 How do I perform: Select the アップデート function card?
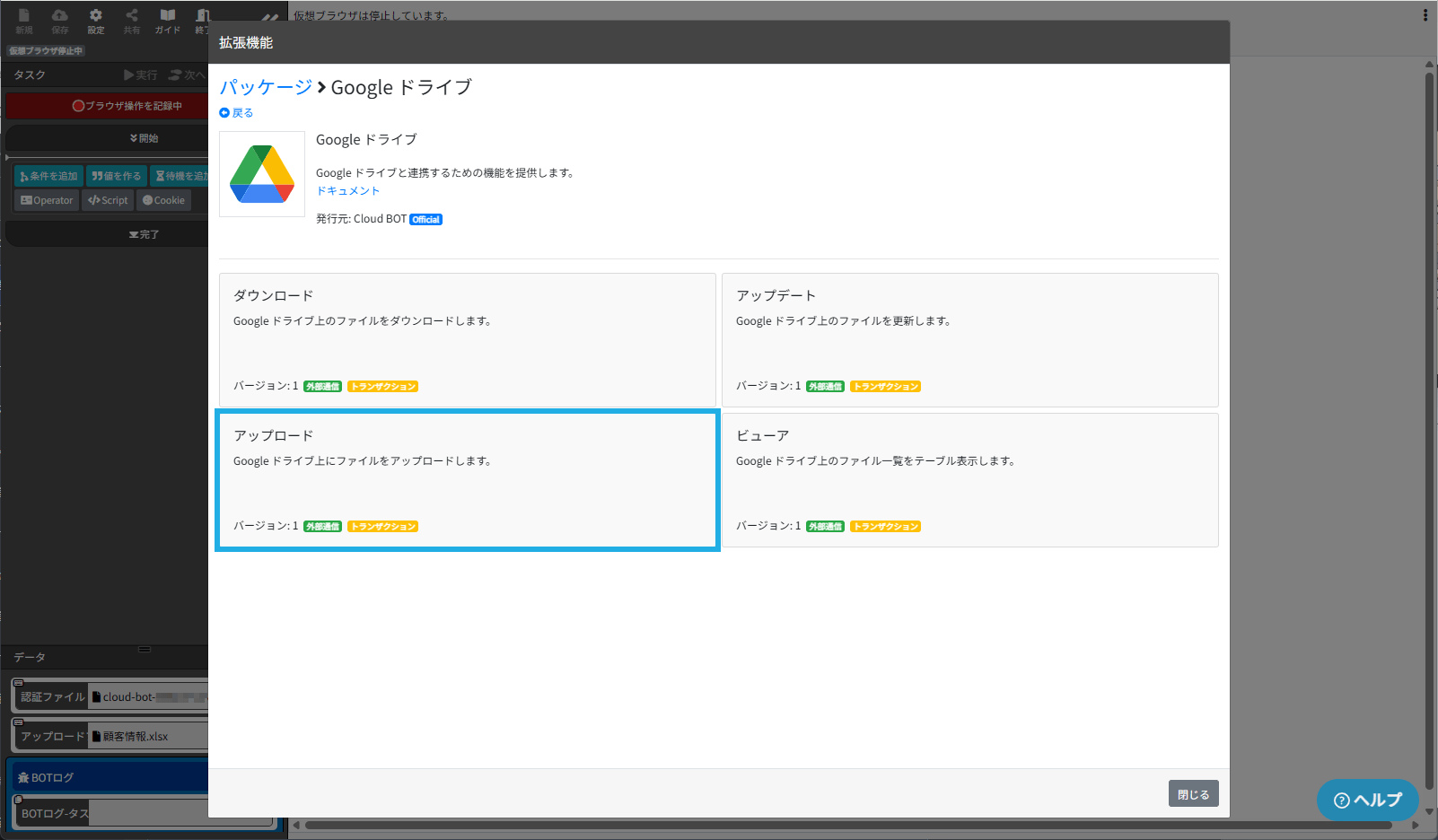click(970, 340)
